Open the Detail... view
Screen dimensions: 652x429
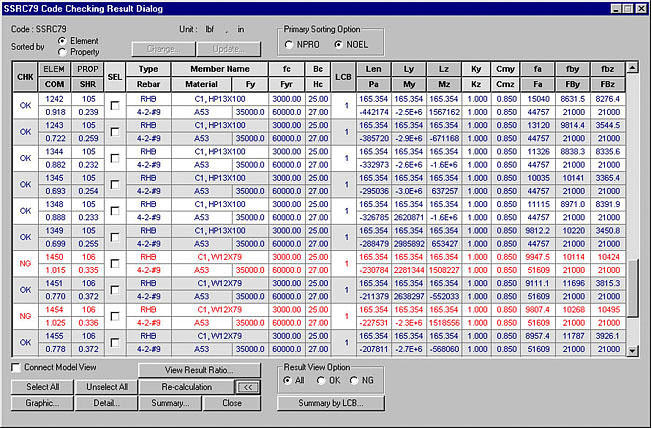tap(107, 403)
